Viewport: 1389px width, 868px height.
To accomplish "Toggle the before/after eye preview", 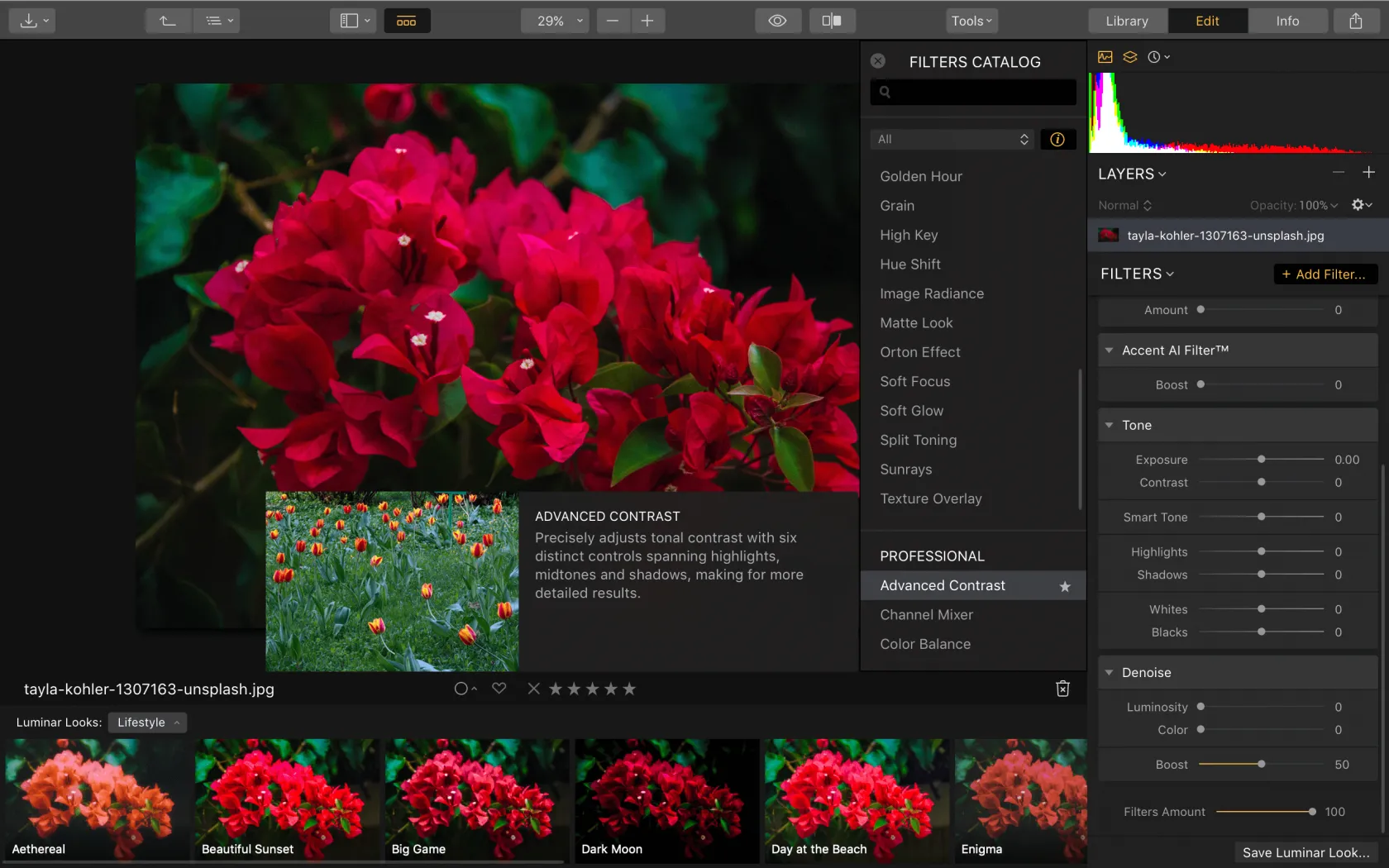I will [x=777, y=21].
